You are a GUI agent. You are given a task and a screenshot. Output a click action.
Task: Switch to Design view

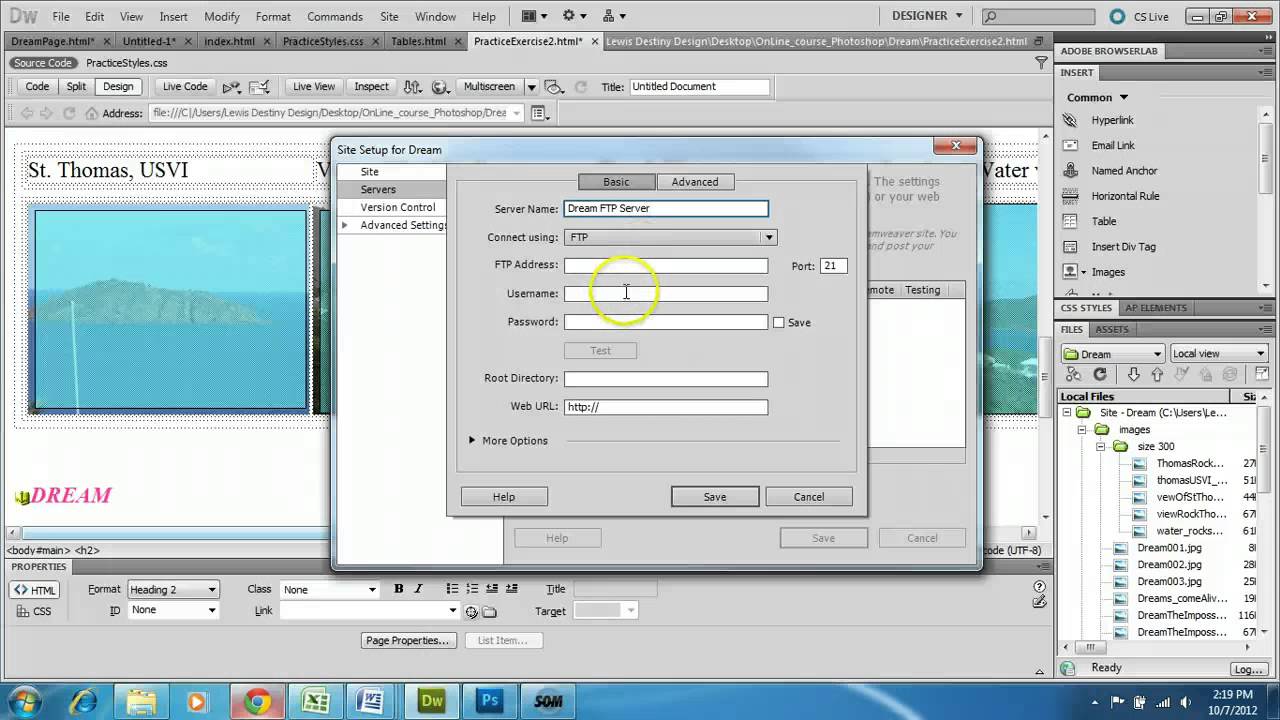(x=118, y=87)
